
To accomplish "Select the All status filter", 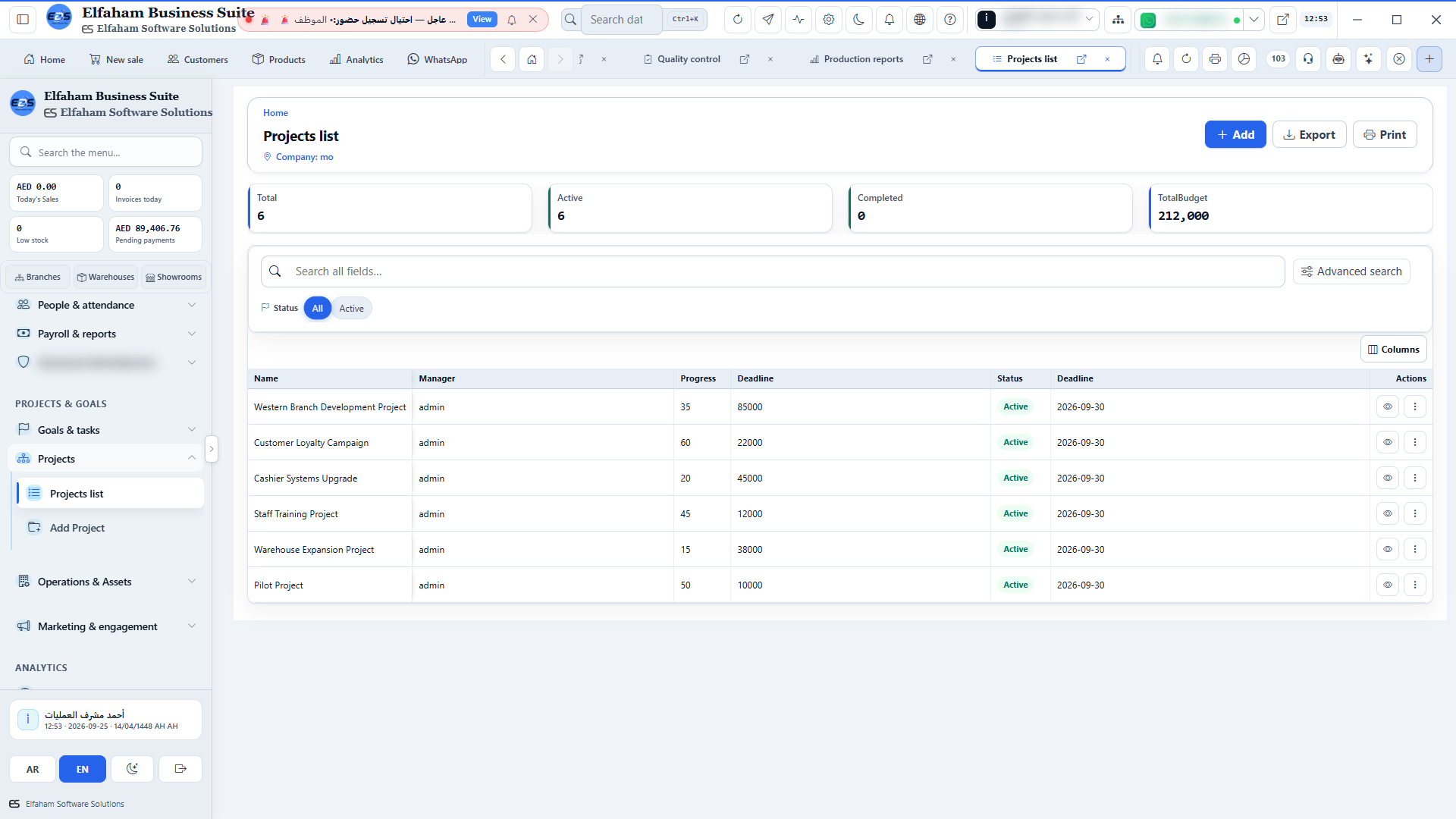I will click(317, 308).
